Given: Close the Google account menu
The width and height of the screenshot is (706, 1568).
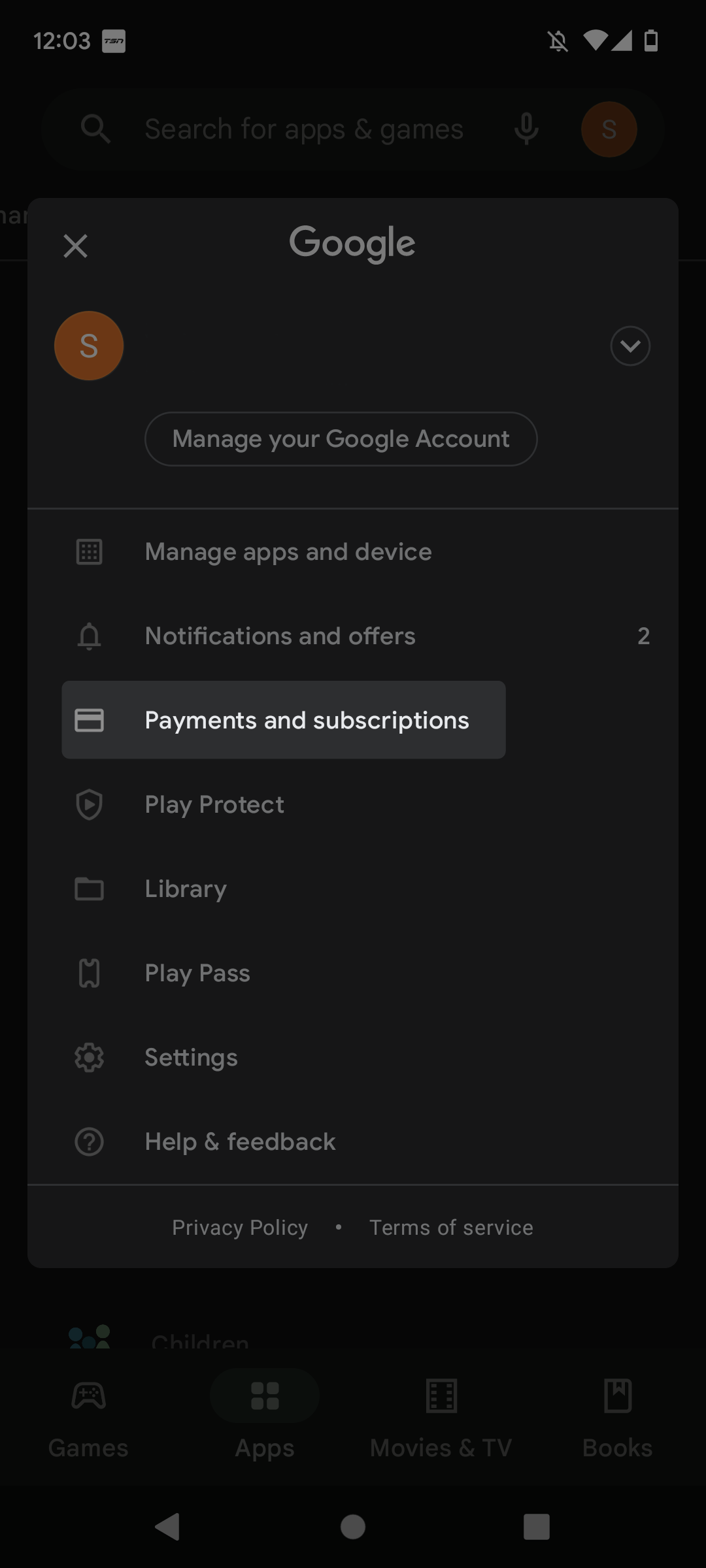Looking at the screenshot, I should [x=76, y=246].
